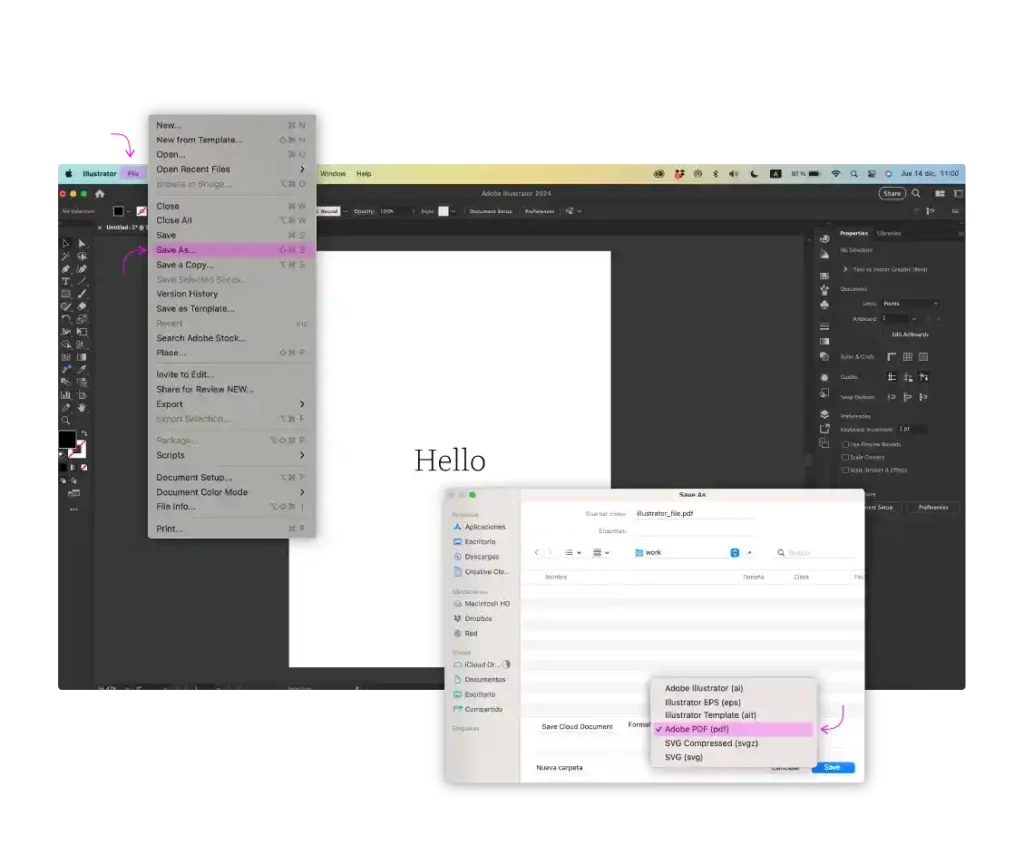Pick the Eyedropper tool
This screenshot has height=854, width=1024.
pos(82,370)
